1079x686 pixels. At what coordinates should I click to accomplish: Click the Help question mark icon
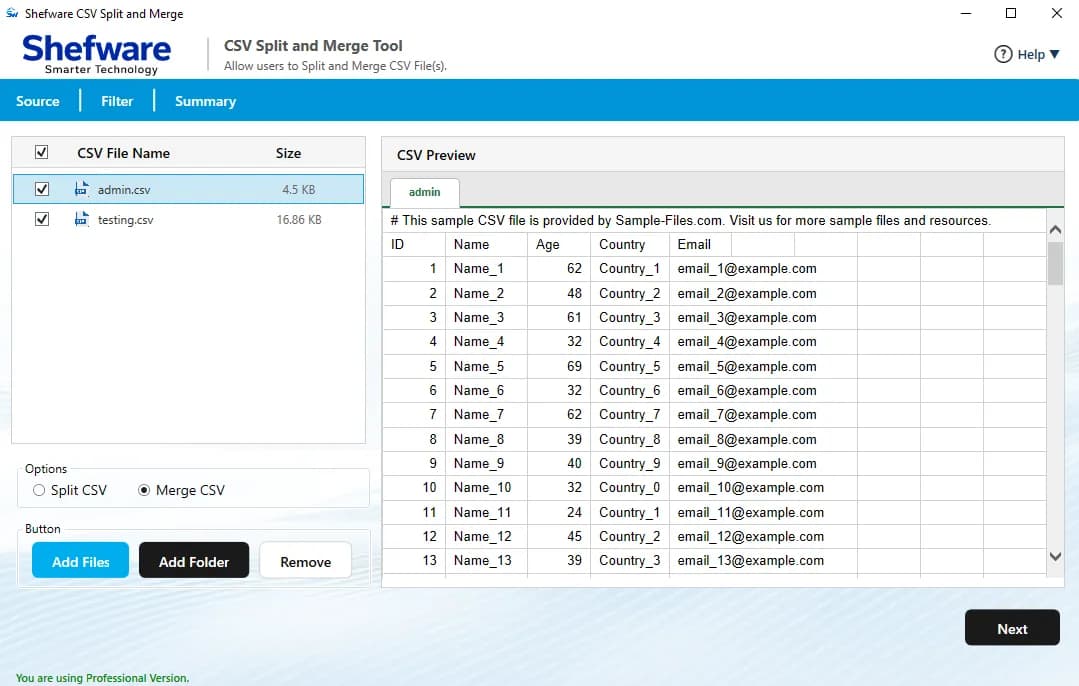(x=1003, y=54)
